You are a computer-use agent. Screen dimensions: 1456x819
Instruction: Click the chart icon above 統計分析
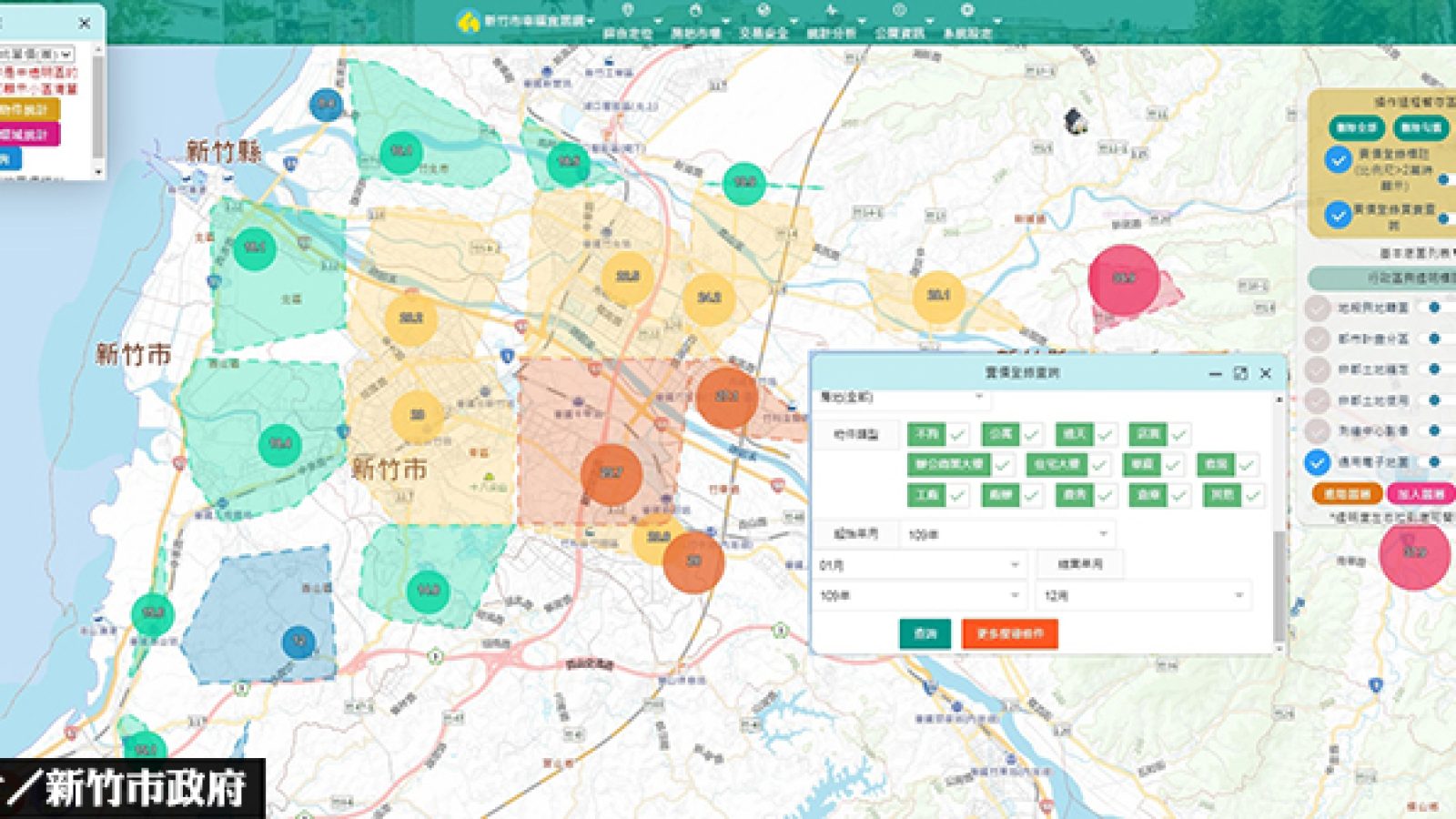[x=831, y=10]
